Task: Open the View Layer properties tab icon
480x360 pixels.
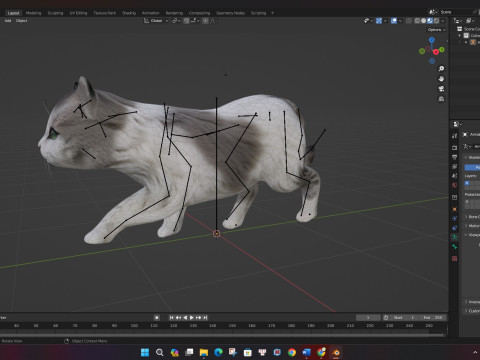Action: coord(455,166)
